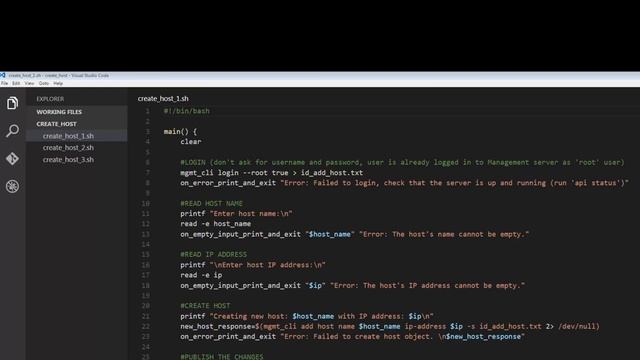Click the 'Creating new host' printf line
Image resolution: width=640 pixels, height=360 pixels.
tap(307, 316)
